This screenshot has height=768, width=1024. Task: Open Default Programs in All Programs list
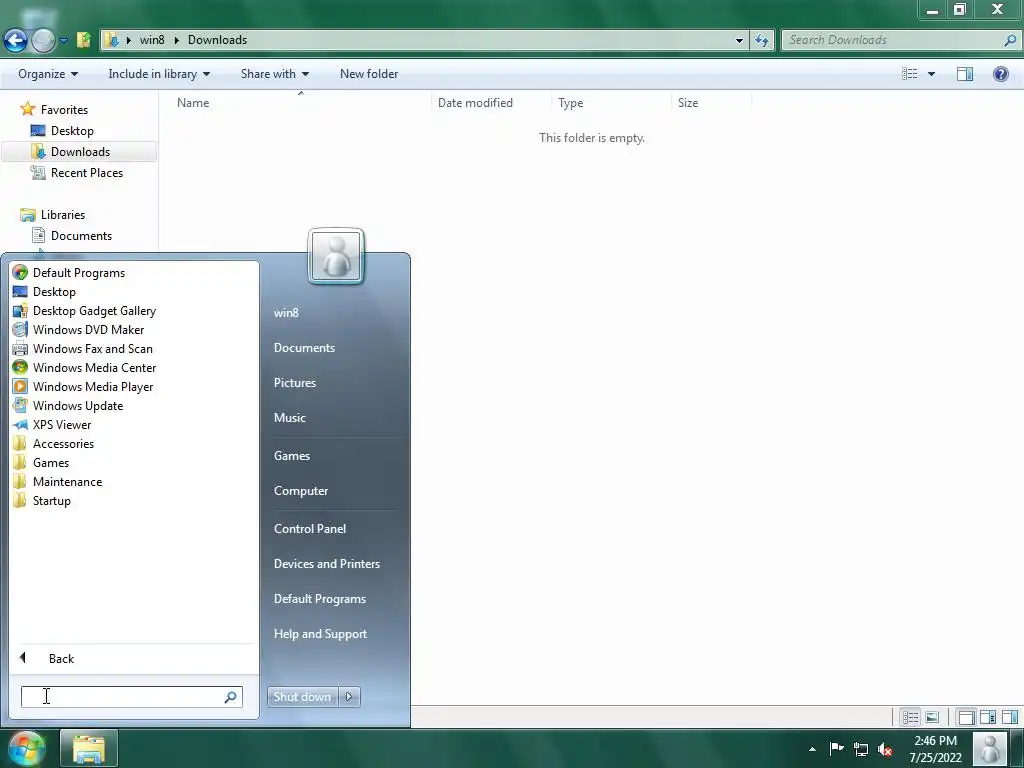tap(78, 273)
